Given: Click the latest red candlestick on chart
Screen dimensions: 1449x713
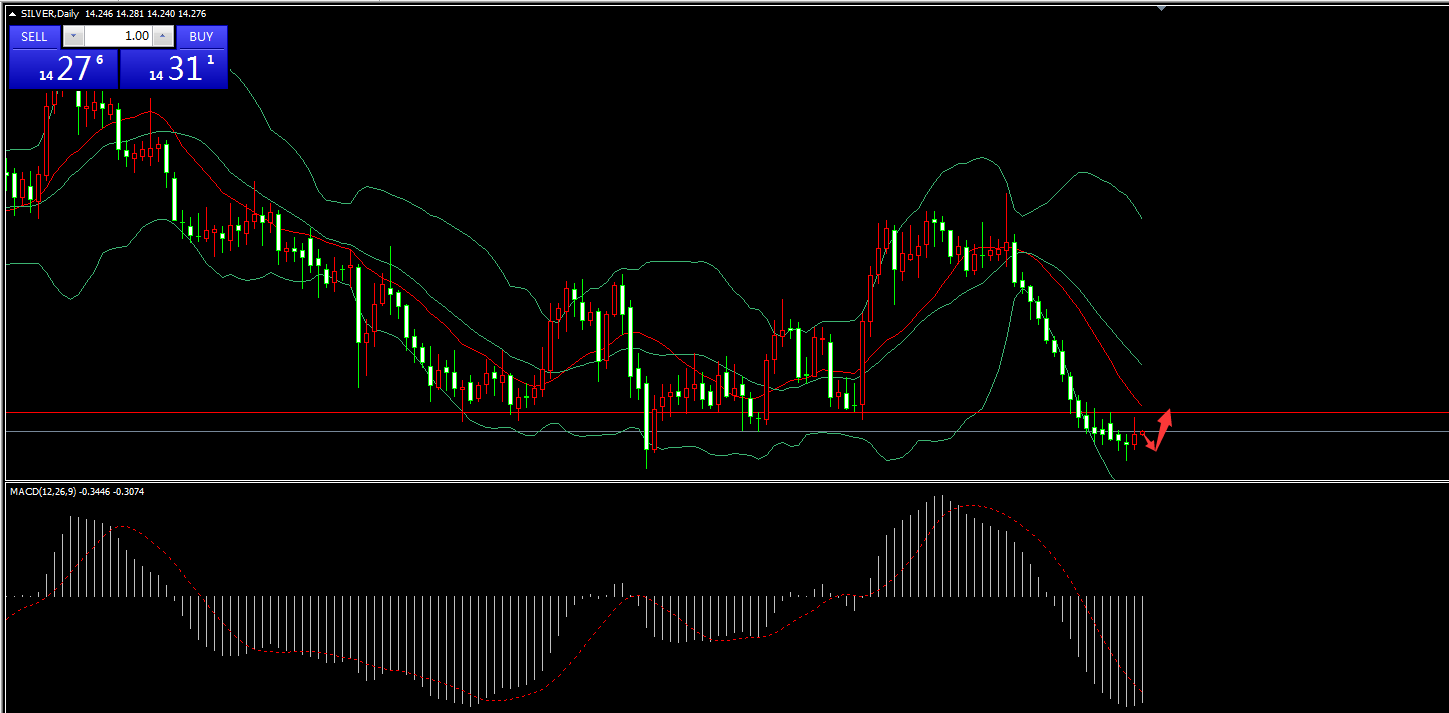Looking at the screenshot, I should pos(1135,438).
